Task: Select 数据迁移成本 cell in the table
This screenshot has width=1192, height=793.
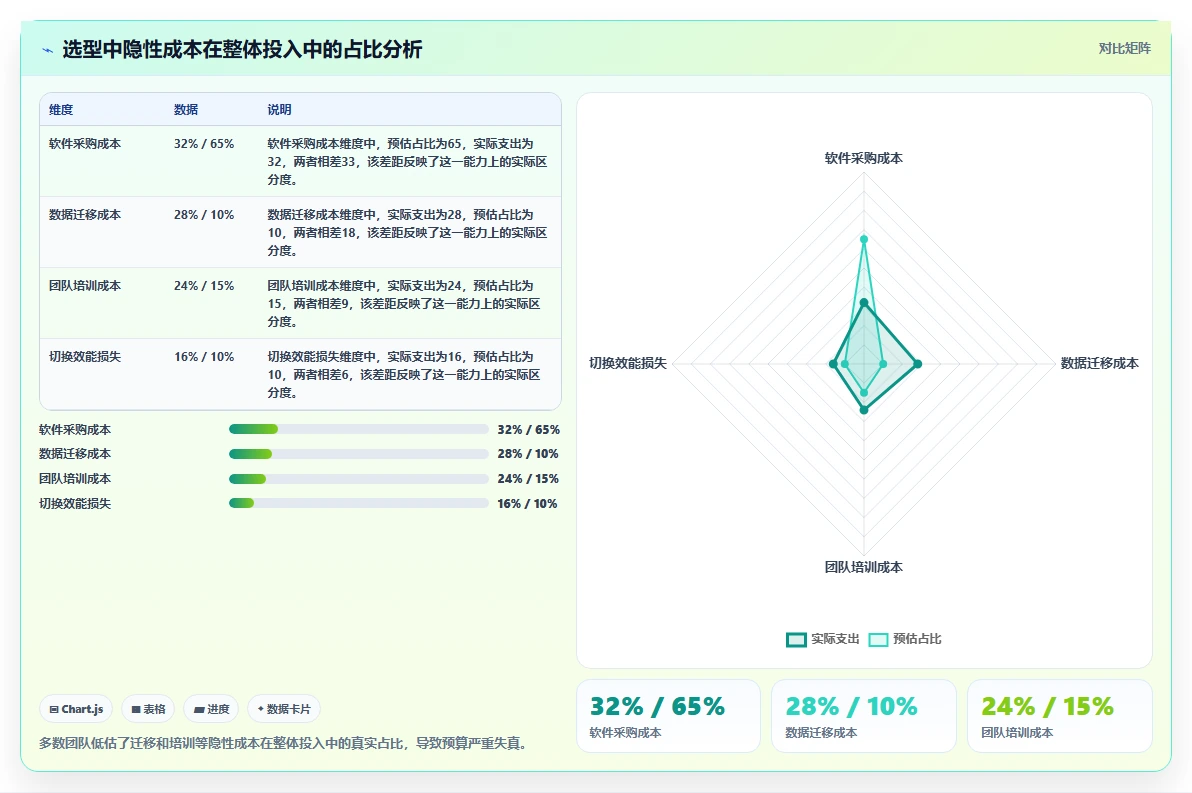Action: (x=84, y=215)
